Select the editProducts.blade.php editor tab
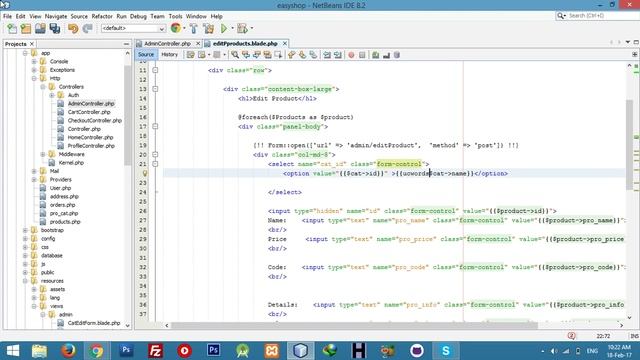Viewport: 640px width, 360px height. click(x=245, y=43)
